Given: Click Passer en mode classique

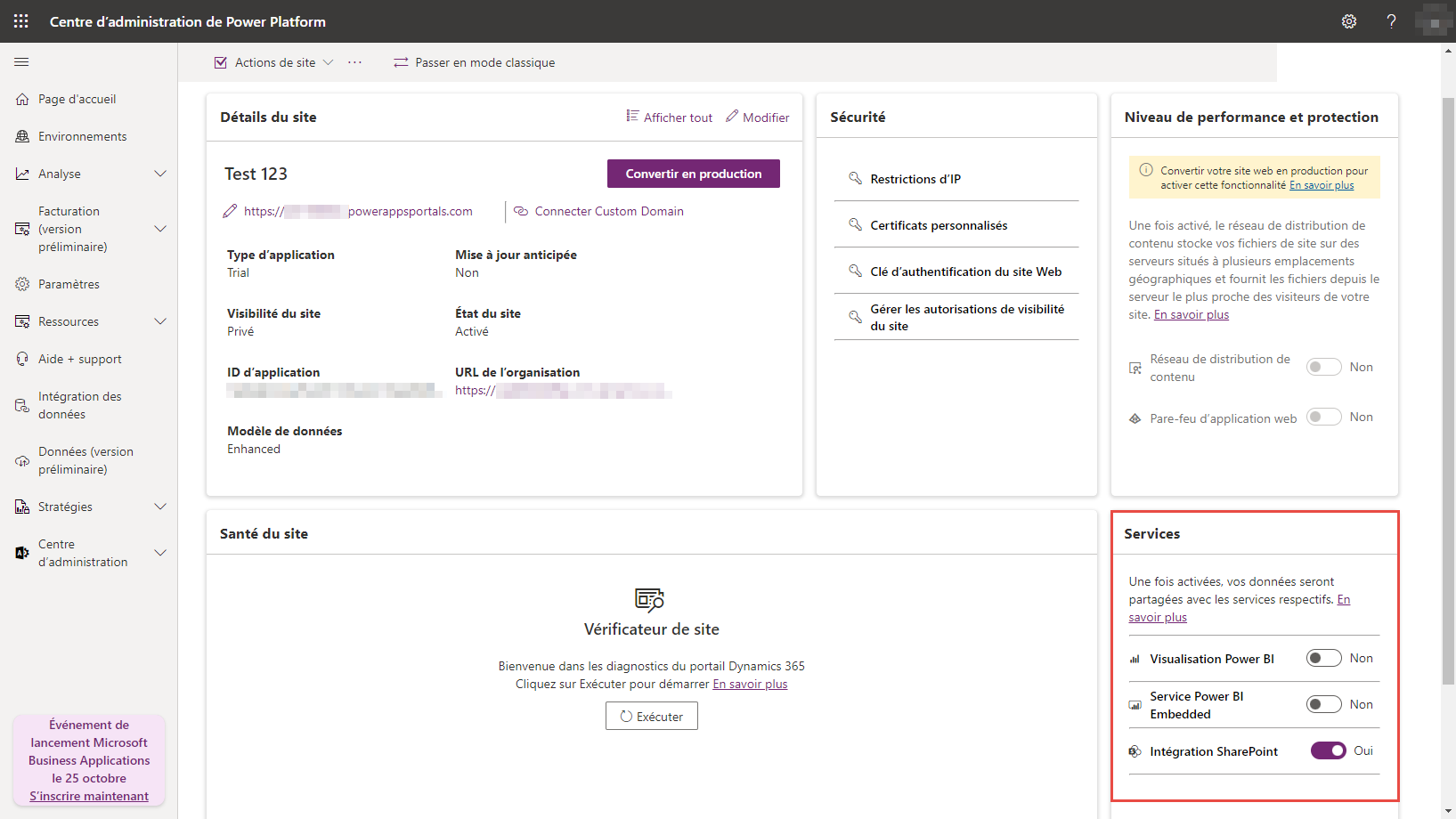Looking at the screenshot, I should pyautogui.click(x=475, y=62).
